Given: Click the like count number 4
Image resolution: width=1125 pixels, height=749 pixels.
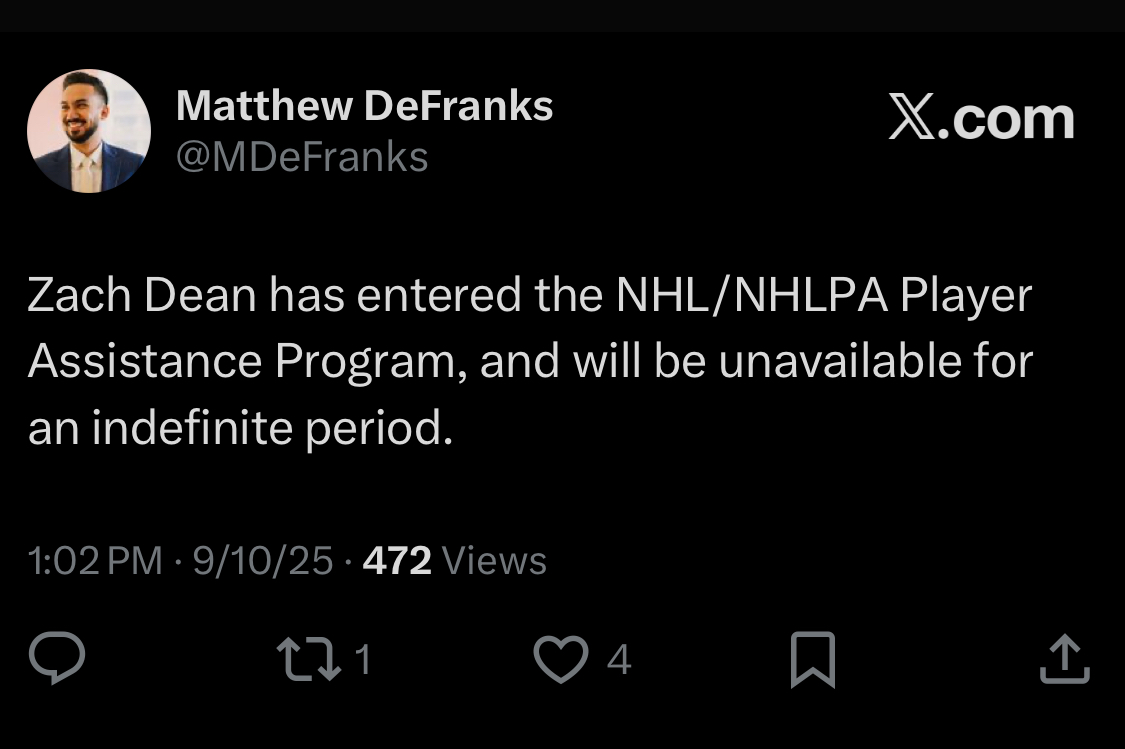Looking at the screenshot, I should coord(618,659).
